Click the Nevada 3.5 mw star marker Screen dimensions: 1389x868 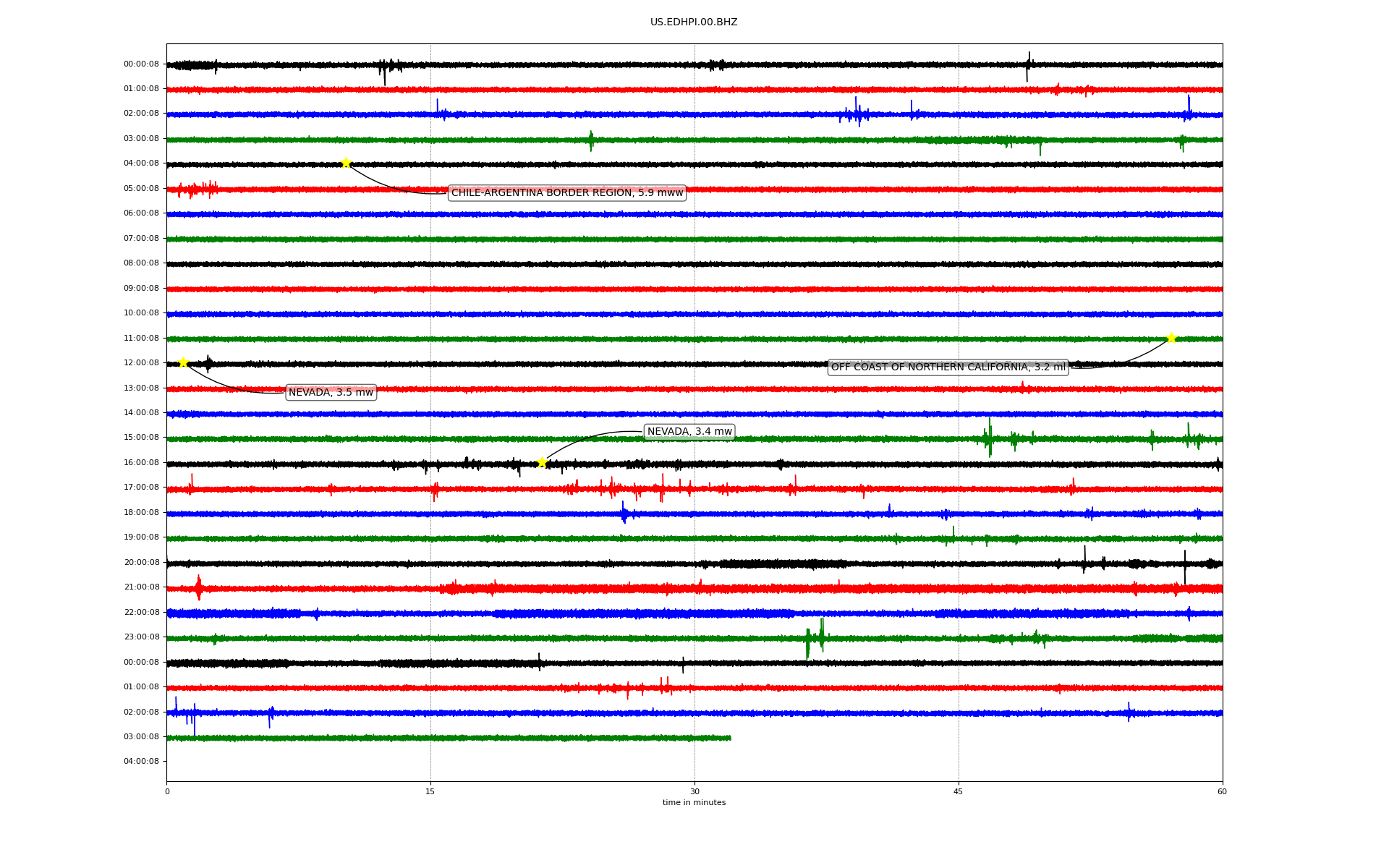tap(183, 362)
